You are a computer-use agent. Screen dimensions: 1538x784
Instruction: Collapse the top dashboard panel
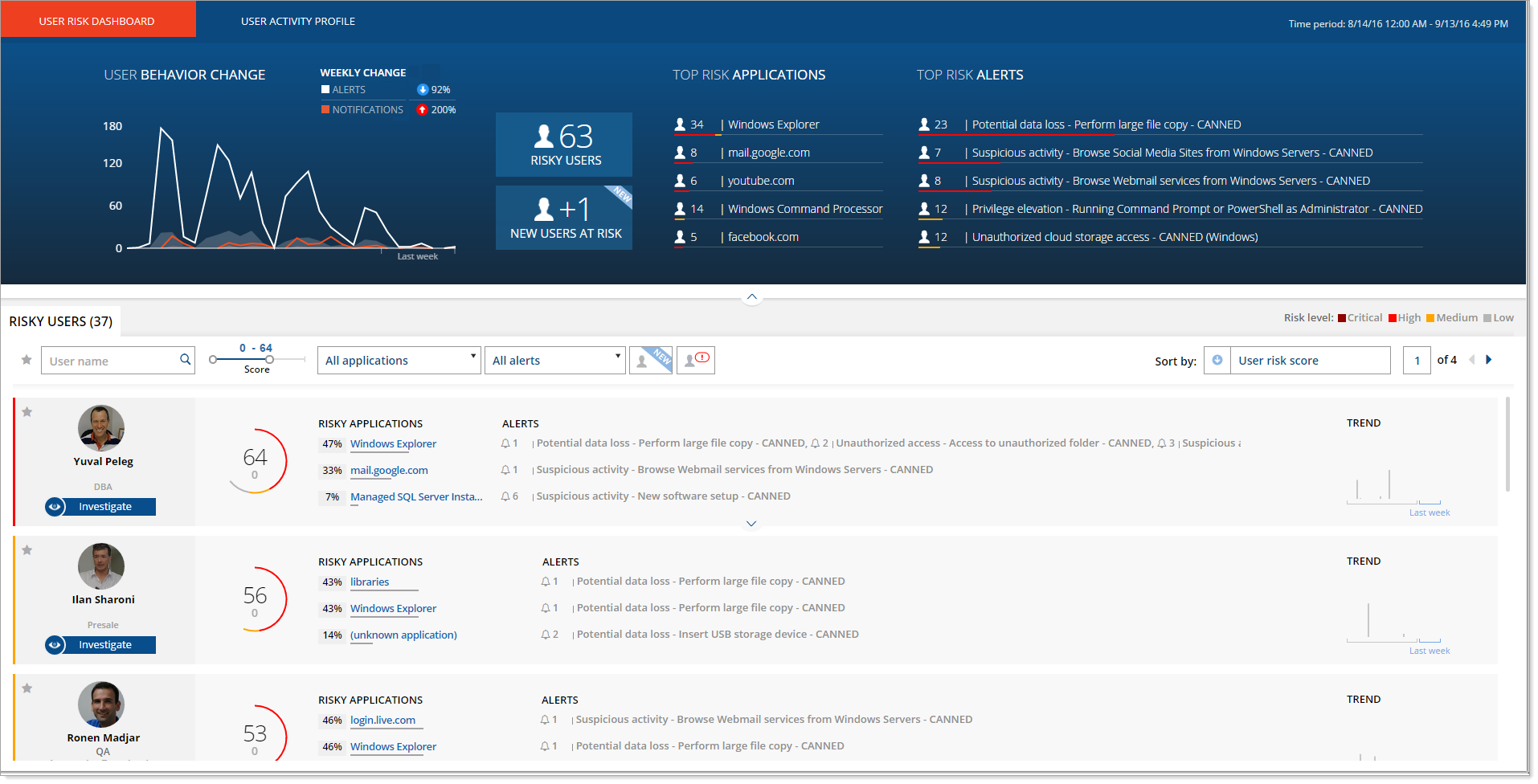[751, 297]
